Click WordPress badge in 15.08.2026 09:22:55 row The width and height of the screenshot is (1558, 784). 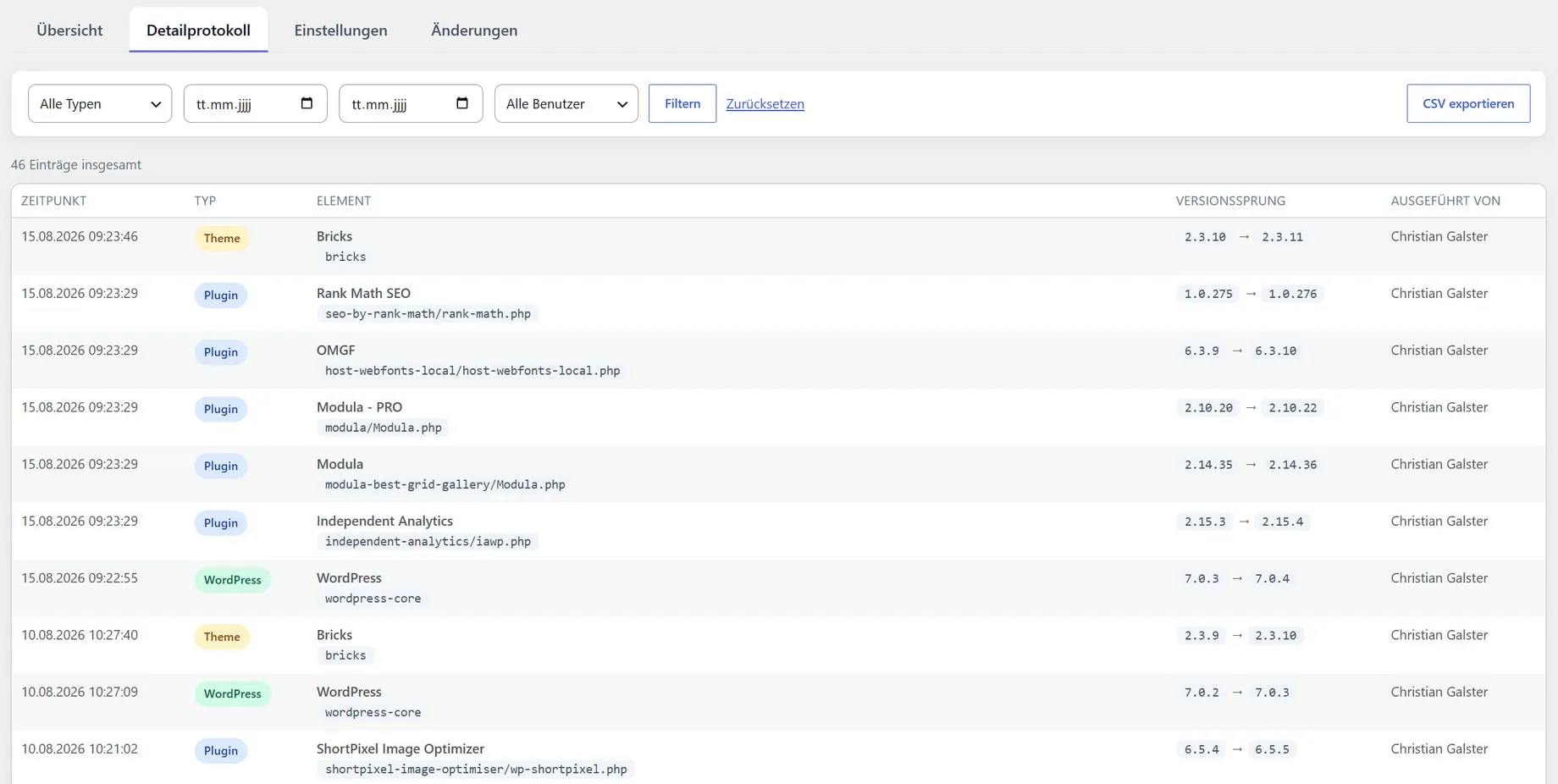pyautogui.click(x=233, y=580)
